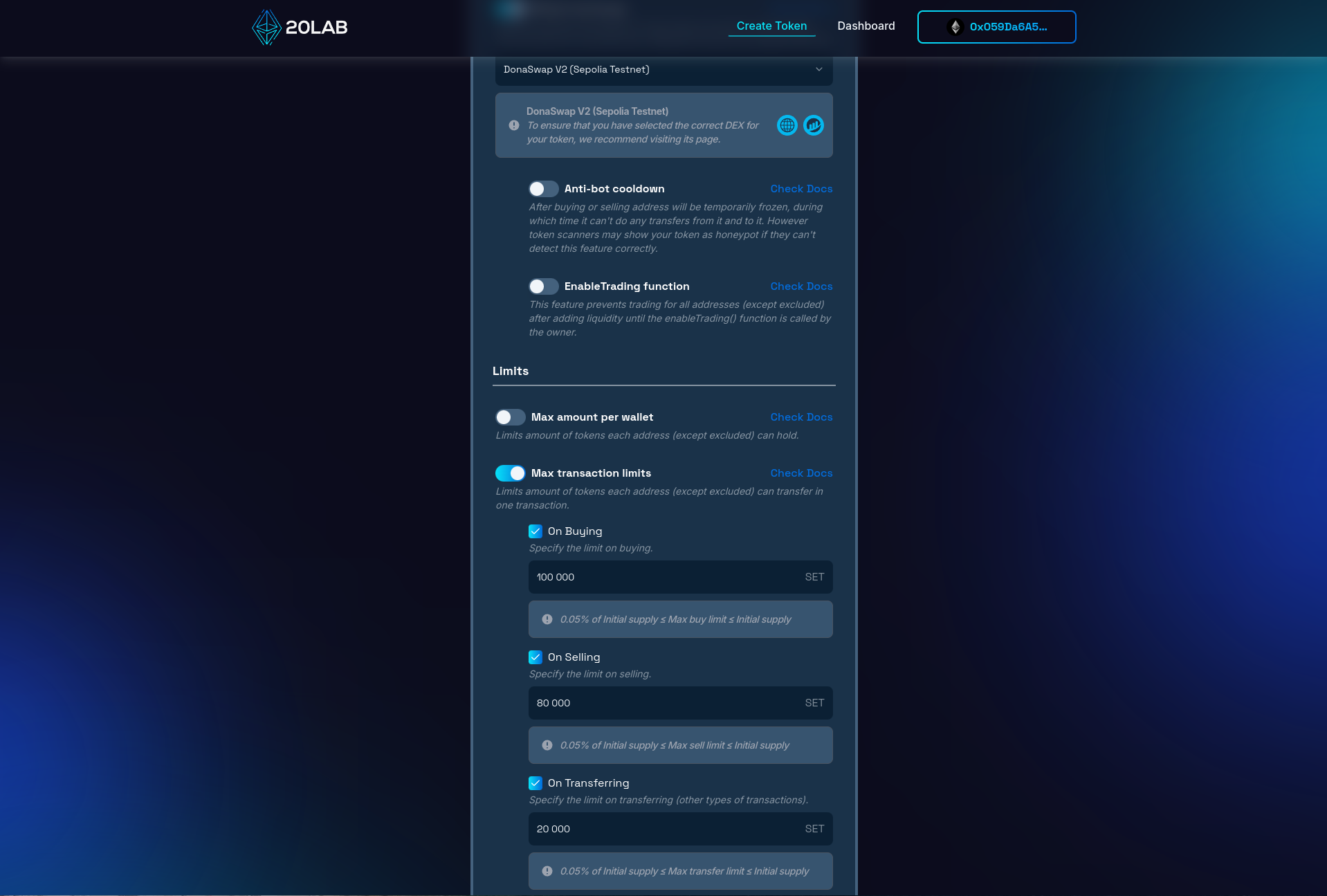This screenshot has height=896, width=1327.
Task: Click the Max buy limit info icon
Action: tap(547, 619)
